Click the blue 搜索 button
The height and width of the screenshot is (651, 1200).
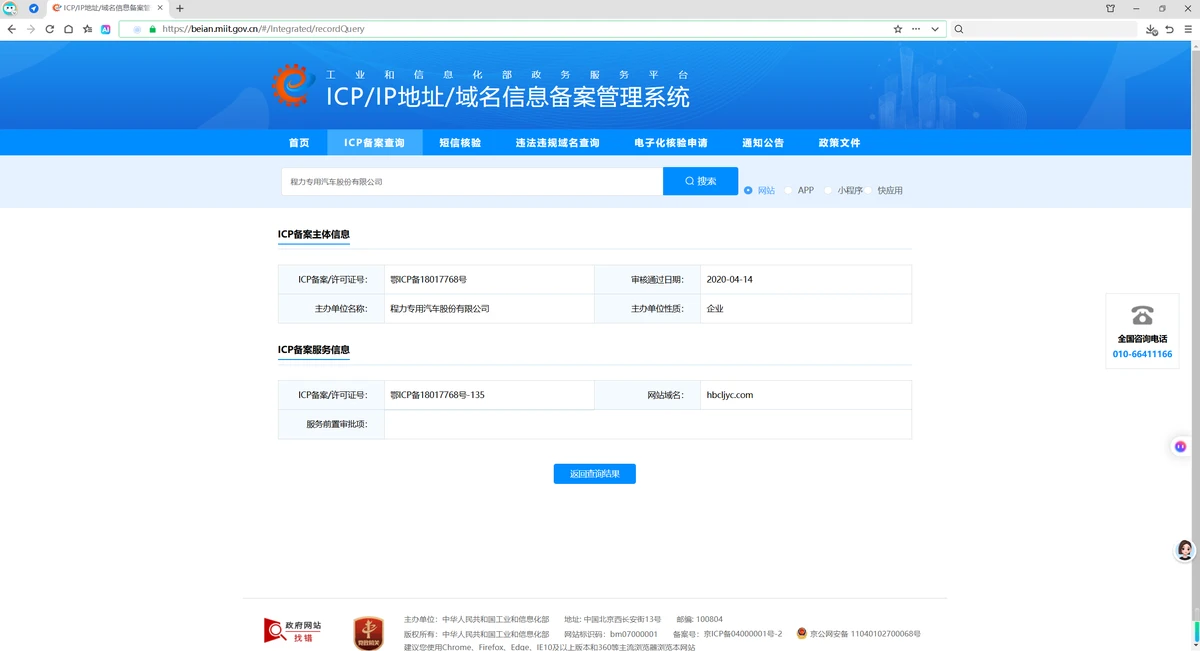tap(700, 181)
